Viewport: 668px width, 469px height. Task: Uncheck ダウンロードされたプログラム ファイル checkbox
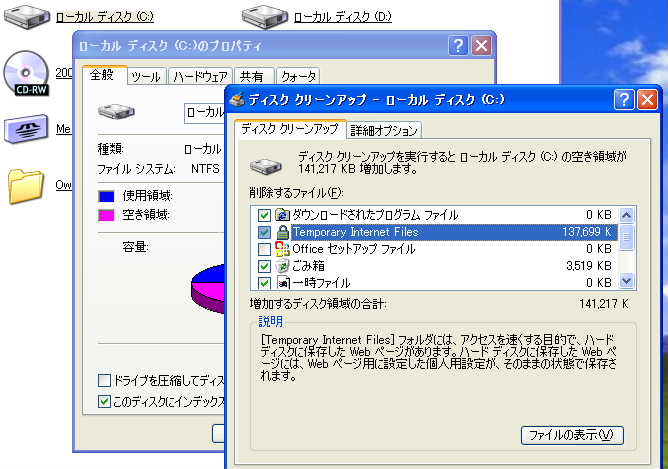(264, 215)
